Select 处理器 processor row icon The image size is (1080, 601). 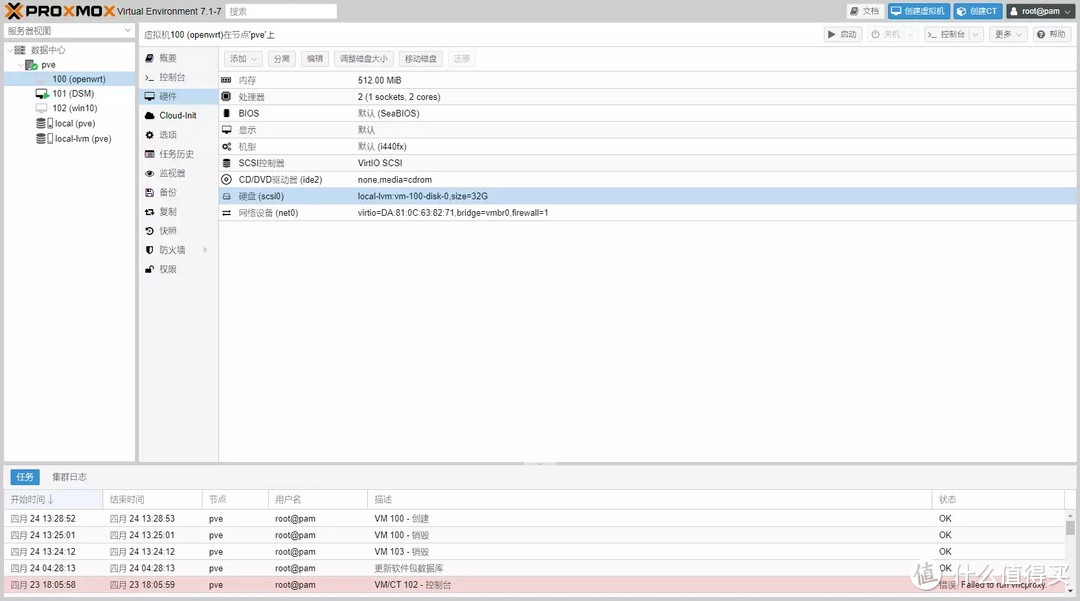[226, 97]
